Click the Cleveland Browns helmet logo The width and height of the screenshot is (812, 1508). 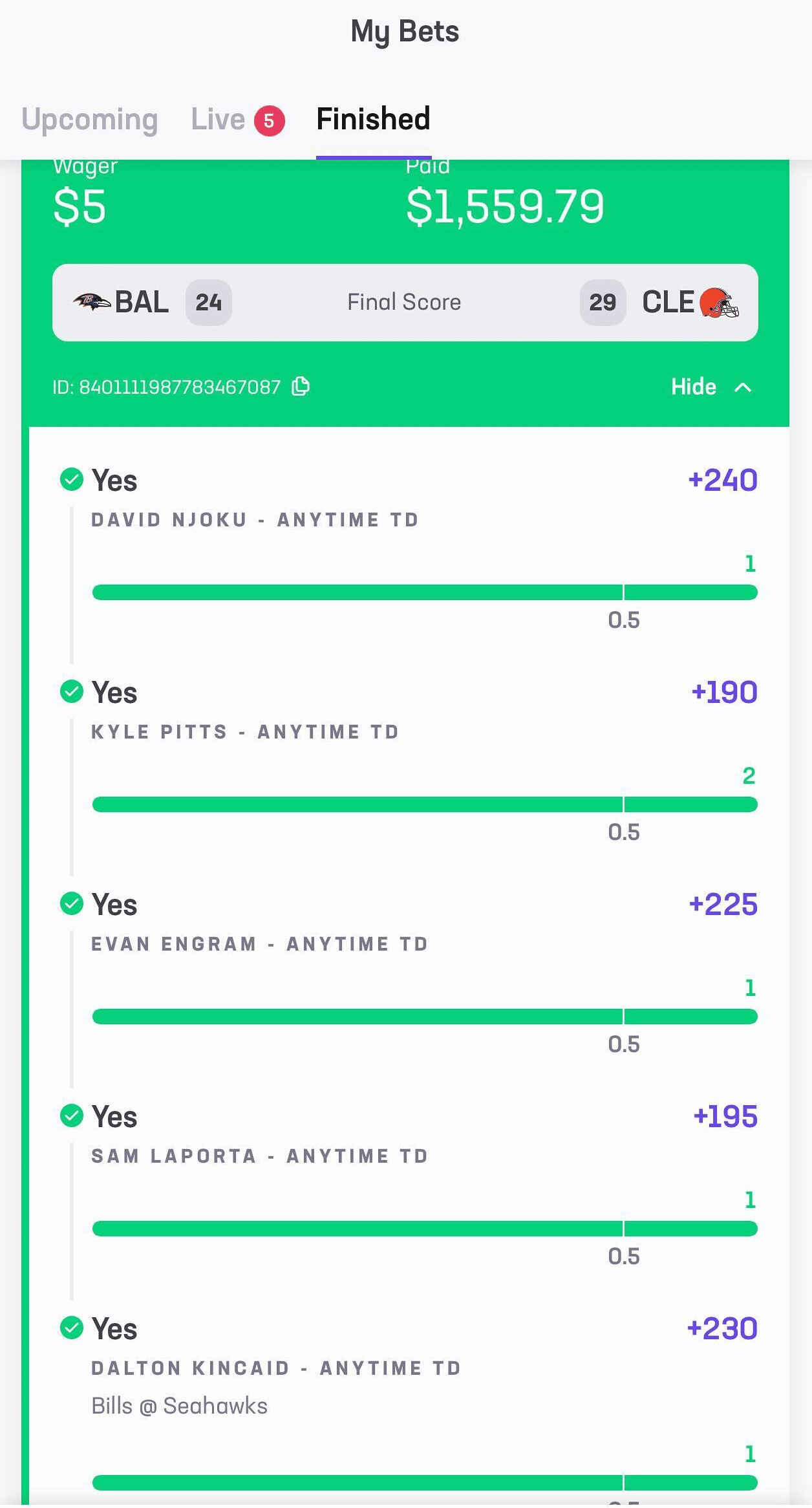[x=719, y=302]
